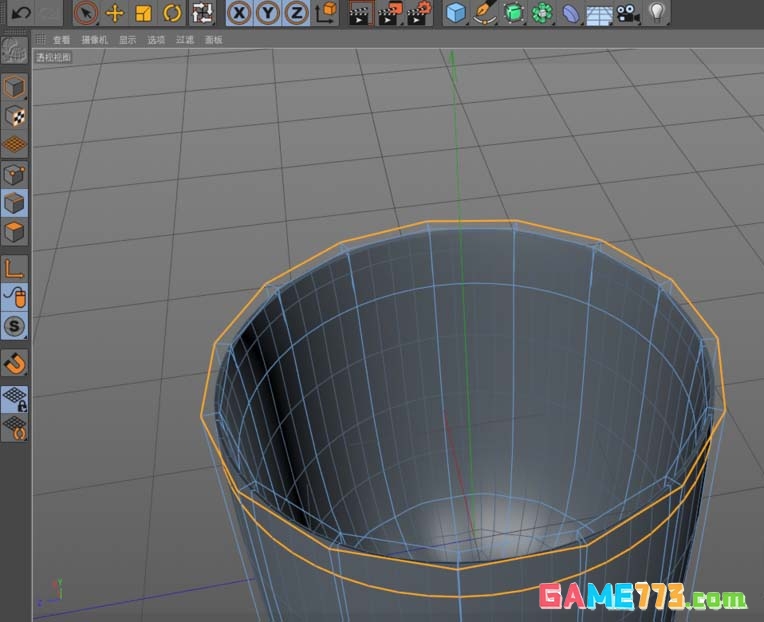
Task: Render to Picture Viewer
Action: click(x=390, y=13)
